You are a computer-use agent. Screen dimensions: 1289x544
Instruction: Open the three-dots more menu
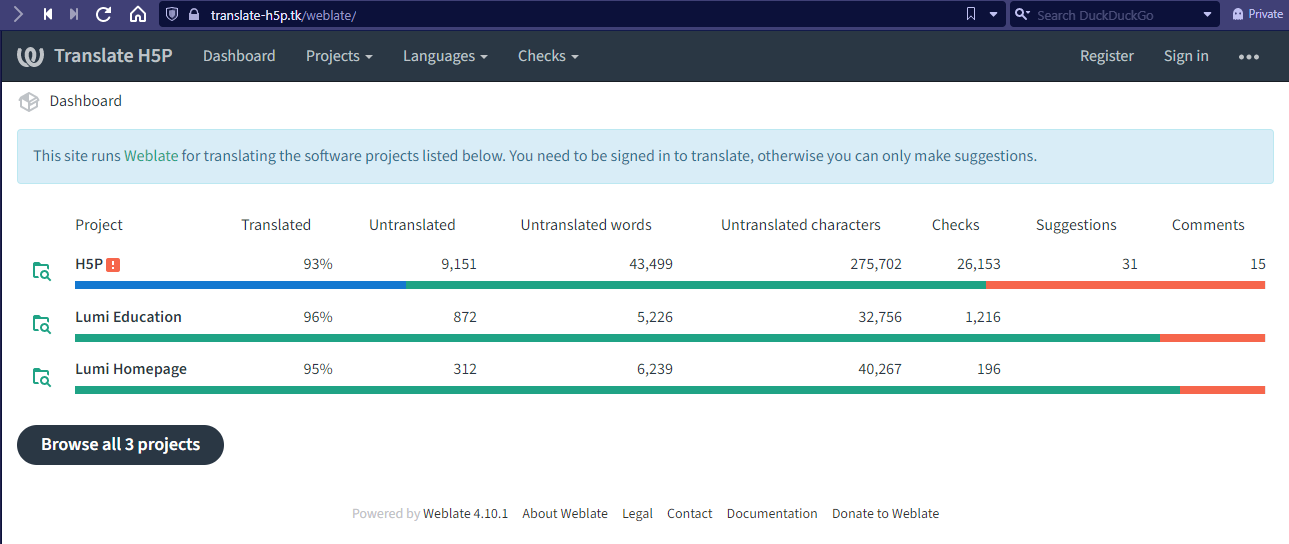(1249, 57)
